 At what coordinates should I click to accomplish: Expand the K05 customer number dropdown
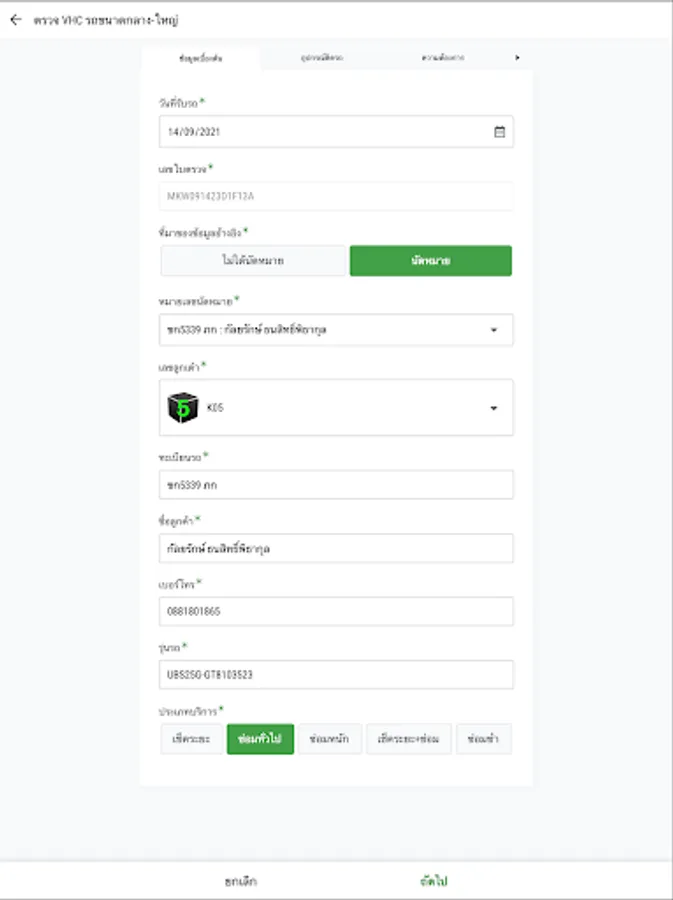[x=494, y=408]
